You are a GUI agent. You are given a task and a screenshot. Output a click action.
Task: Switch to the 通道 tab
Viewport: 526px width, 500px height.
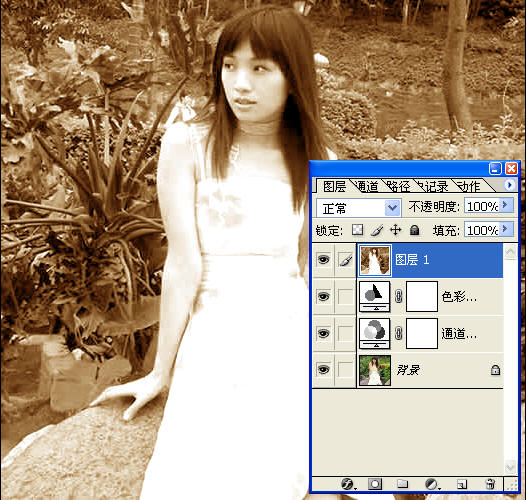(x=367, y=186)
